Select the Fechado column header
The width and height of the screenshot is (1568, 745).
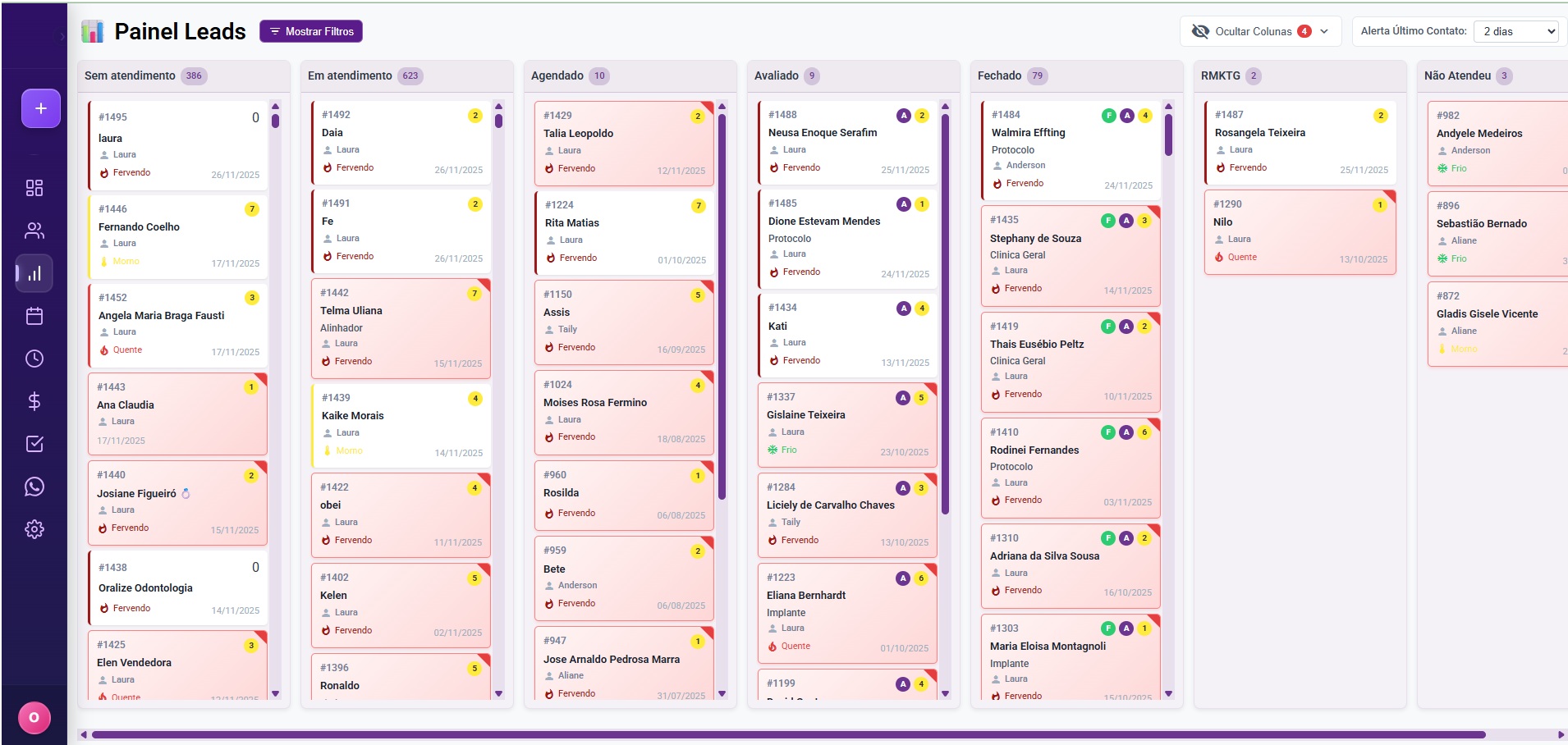1001,75
